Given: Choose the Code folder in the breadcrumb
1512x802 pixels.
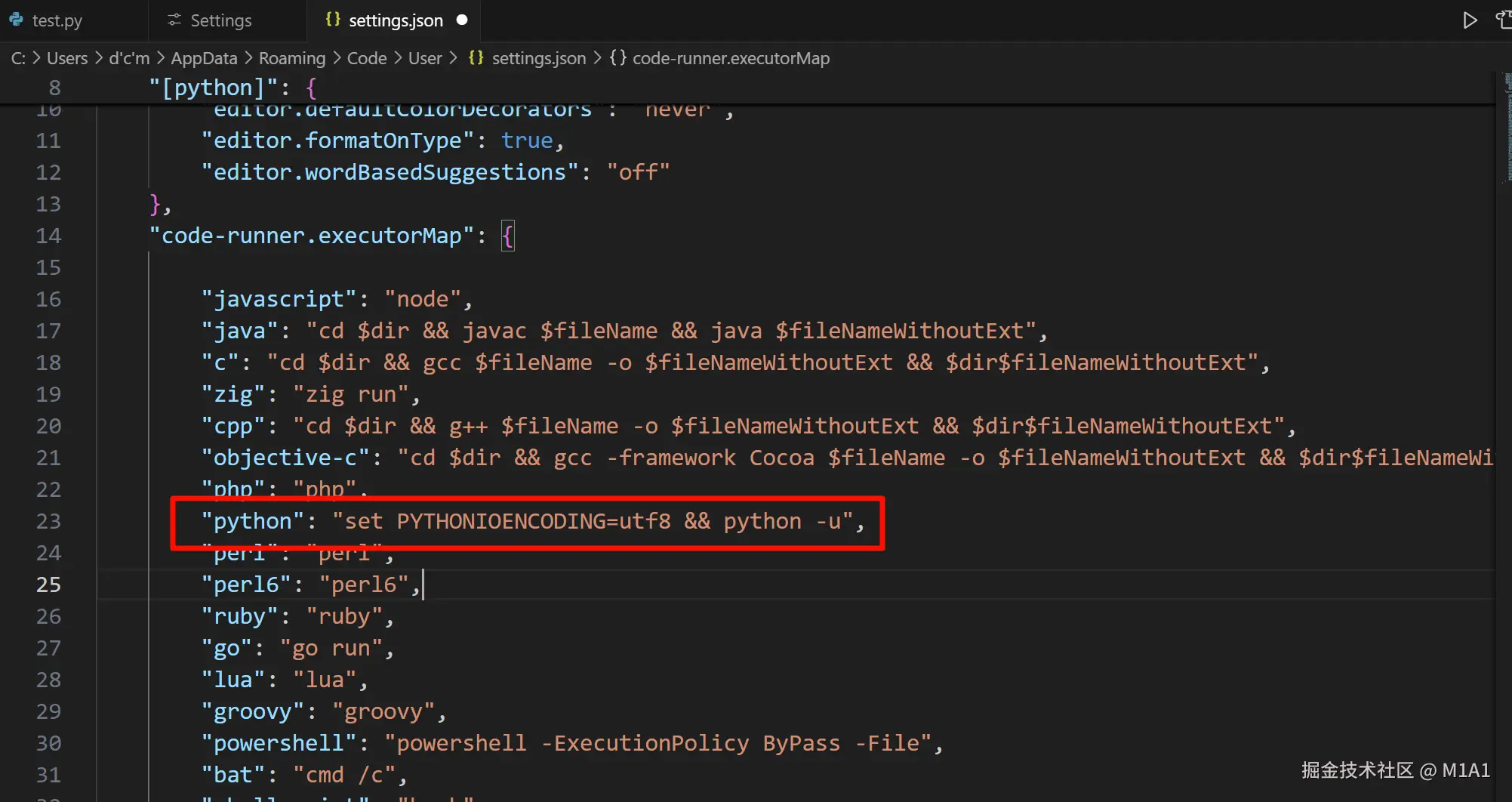Looking at the screenshot, I should 367,58.
